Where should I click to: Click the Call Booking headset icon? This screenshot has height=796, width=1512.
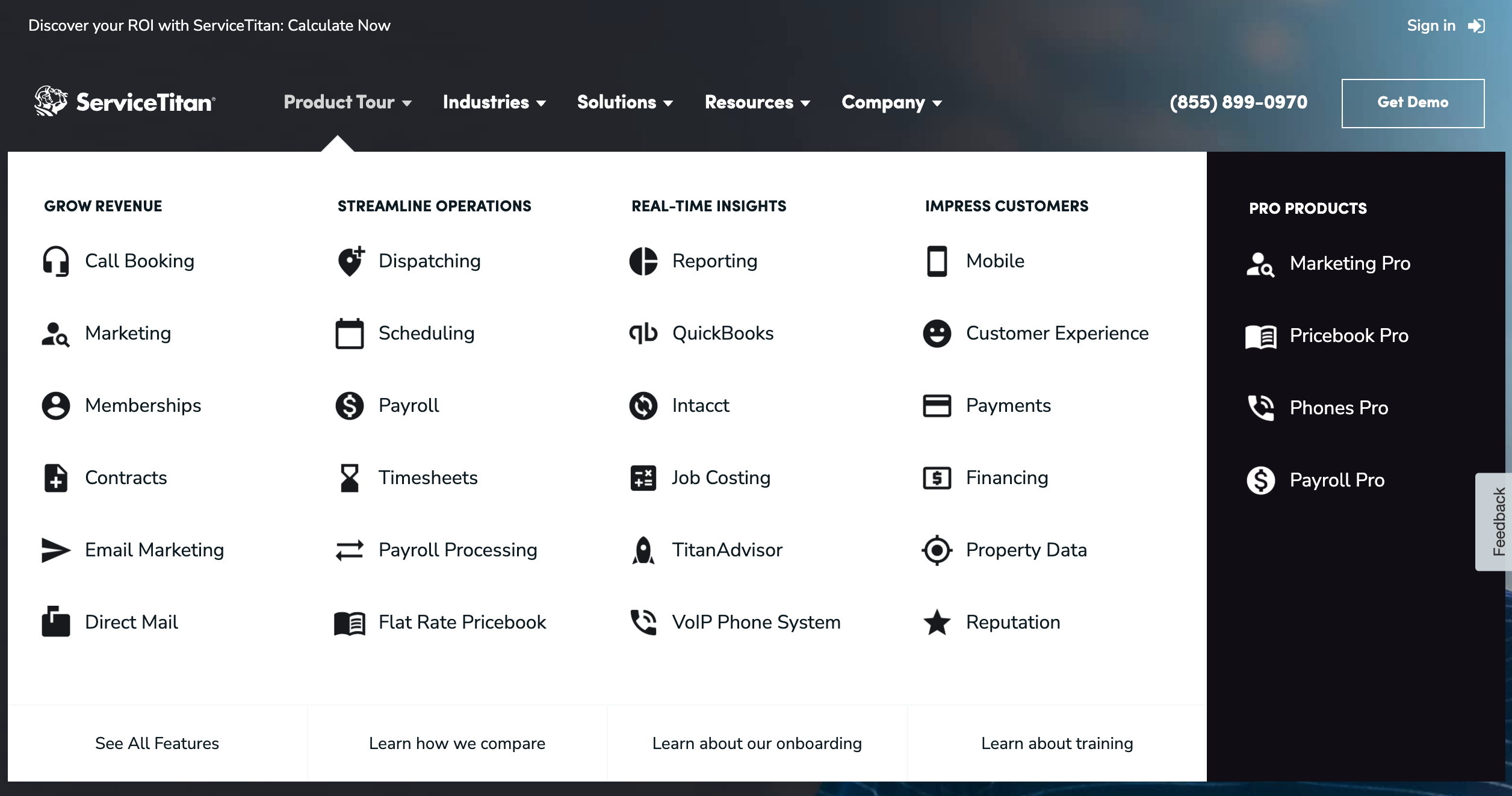pyautogui.click(x=55, y=261)
